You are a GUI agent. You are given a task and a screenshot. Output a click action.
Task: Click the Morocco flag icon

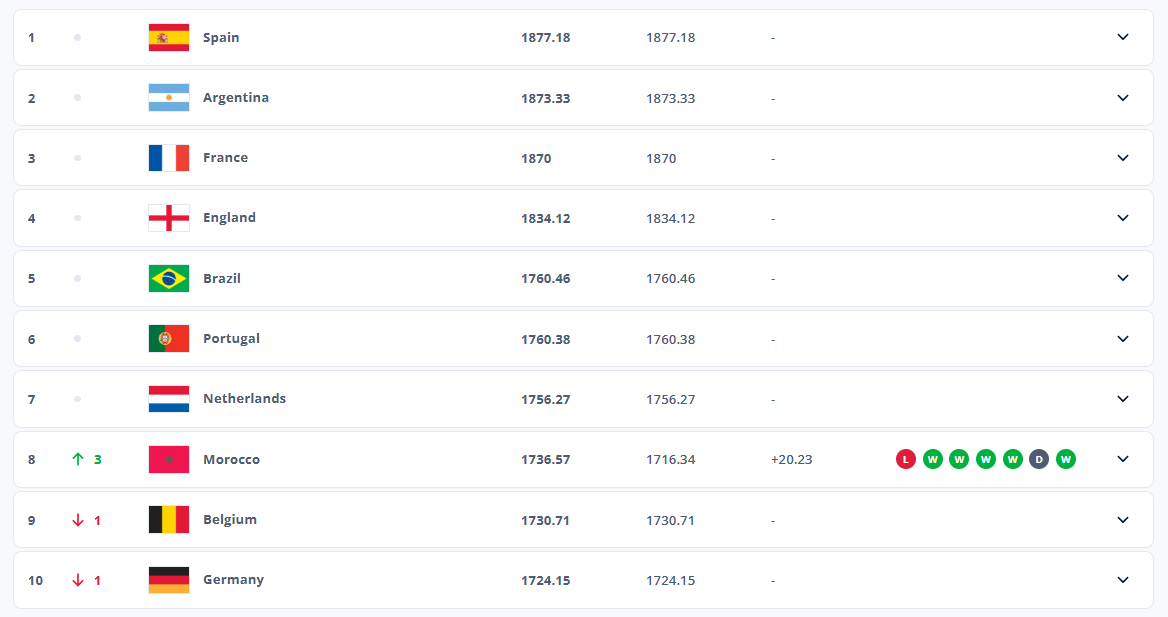[168, 460]
